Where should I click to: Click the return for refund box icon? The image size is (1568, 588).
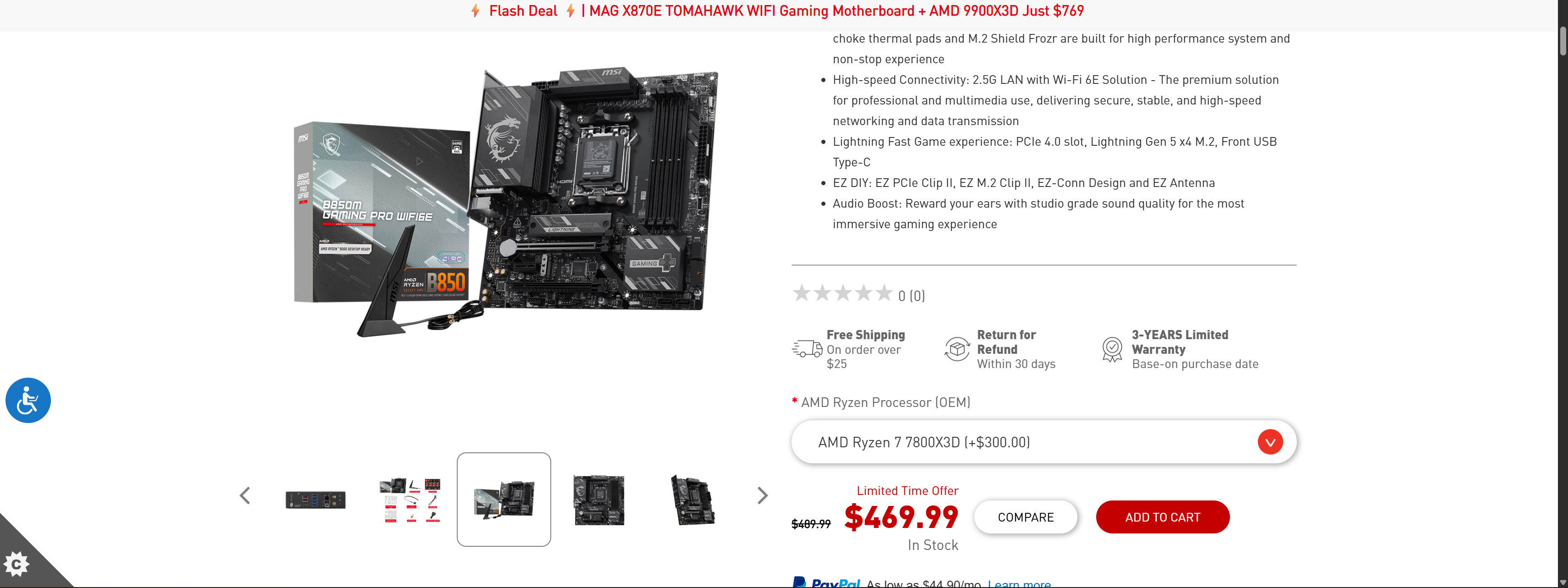point(957,349)
